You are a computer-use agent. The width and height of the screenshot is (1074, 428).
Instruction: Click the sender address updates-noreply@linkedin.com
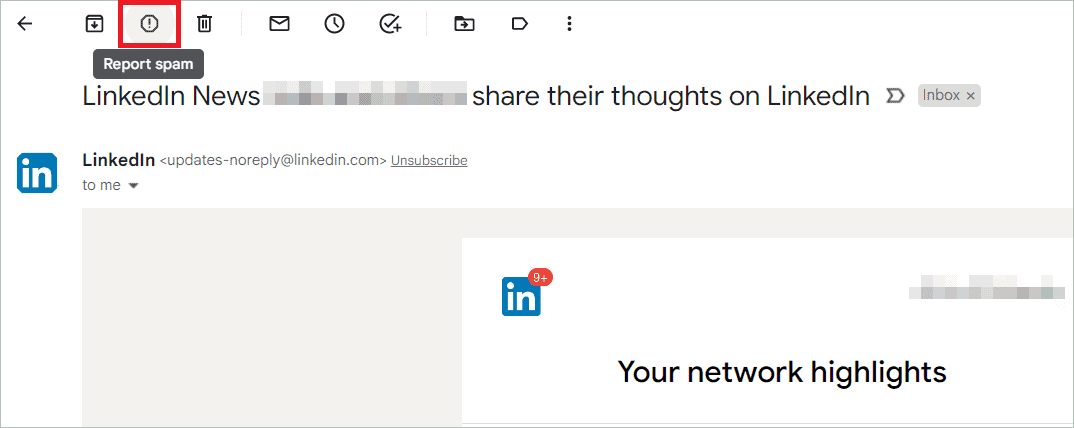[x=273, y=161]
